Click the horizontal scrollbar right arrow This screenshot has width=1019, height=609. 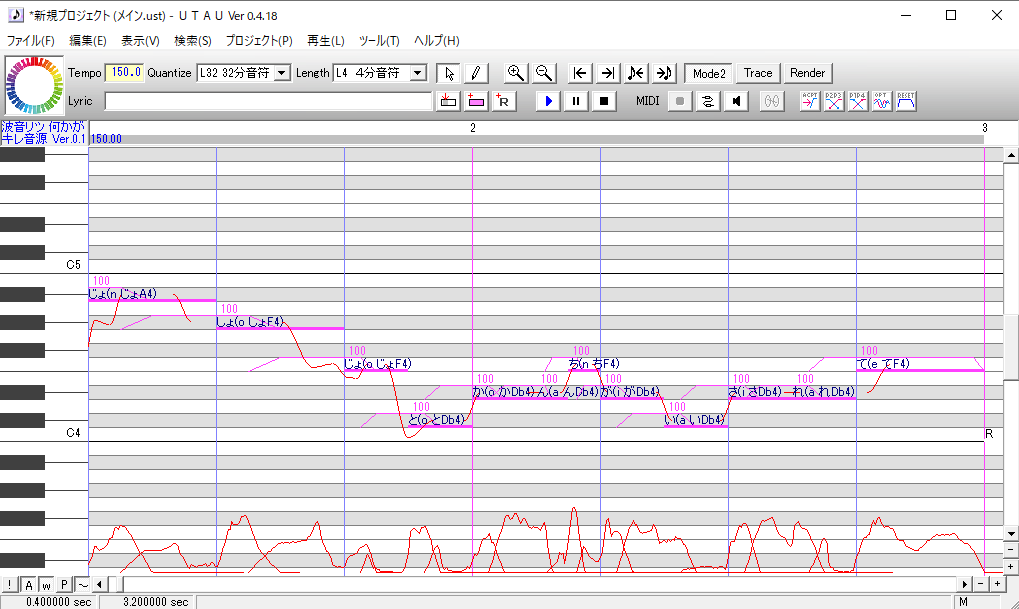click(x=965, y=584)
